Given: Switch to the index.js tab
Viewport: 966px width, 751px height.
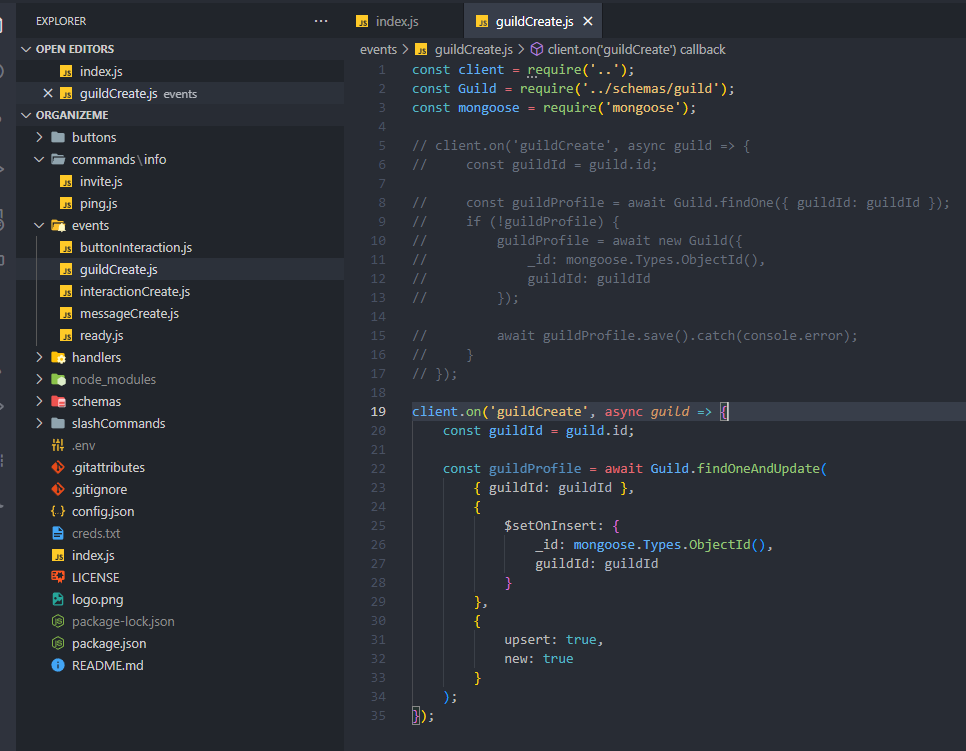Looking at the screenshot, I should [x=397, y=21].
